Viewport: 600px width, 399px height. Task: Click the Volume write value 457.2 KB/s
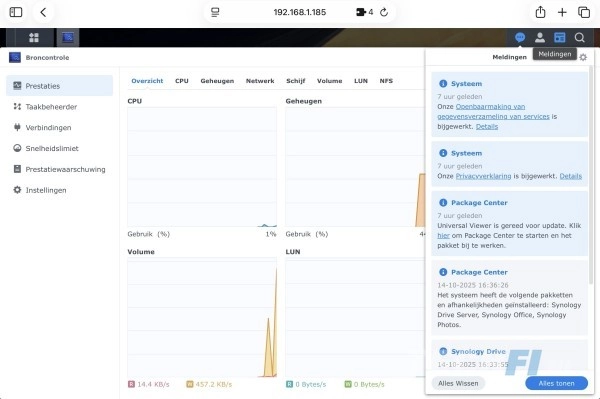click(214, 384)
